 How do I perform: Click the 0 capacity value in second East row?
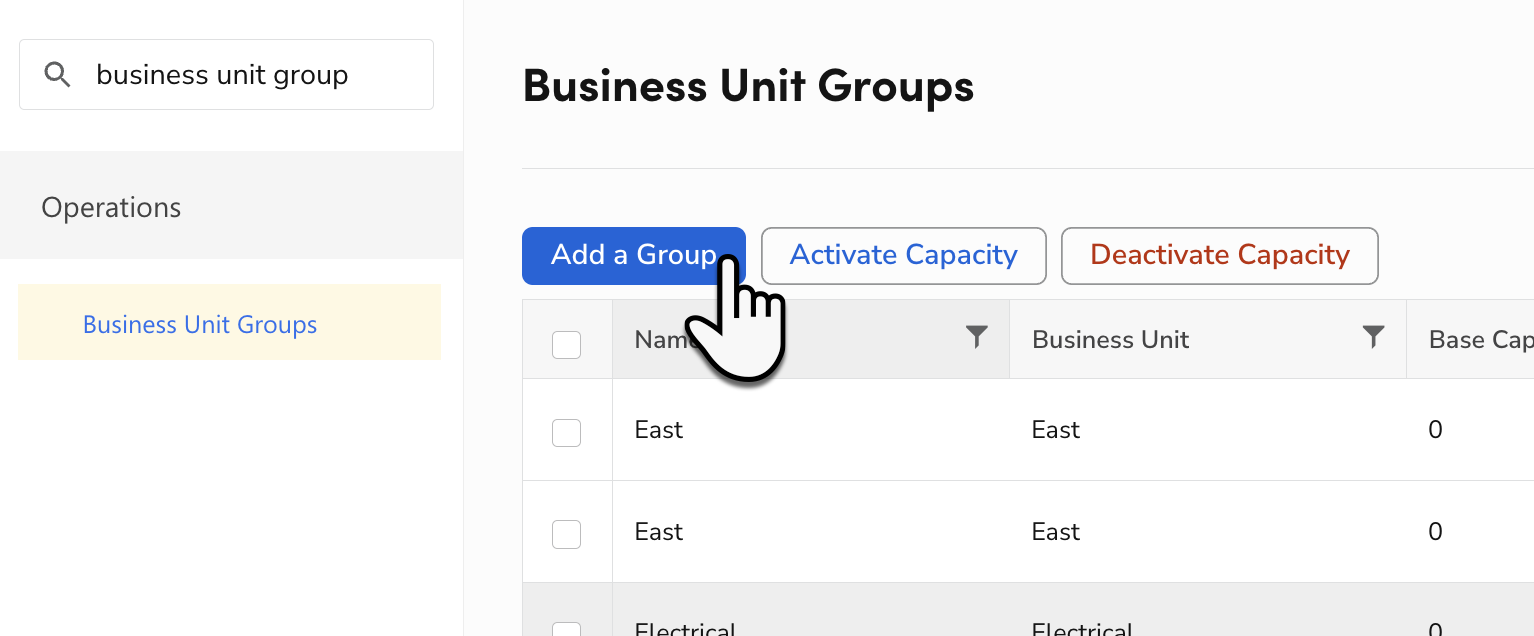point(1436,532)
